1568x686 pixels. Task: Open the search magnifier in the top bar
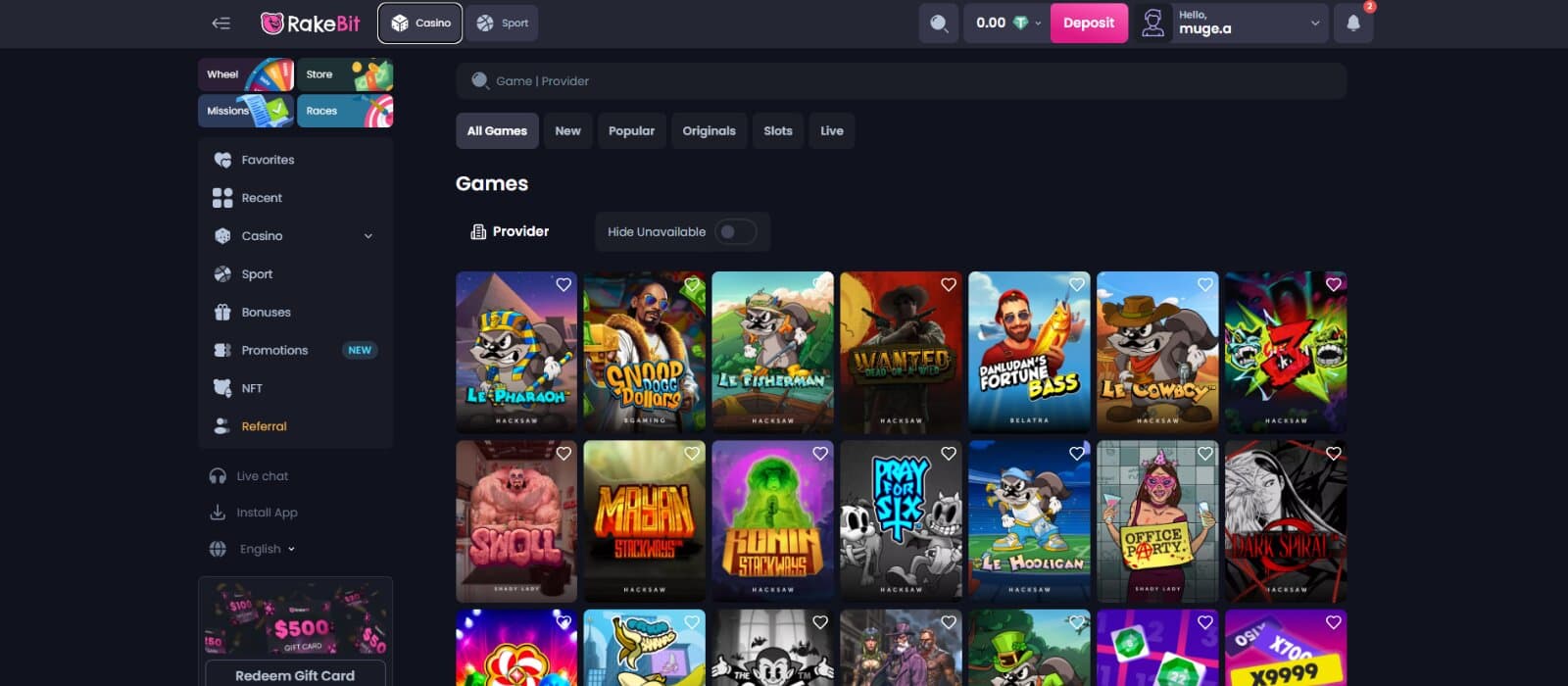(x=939, y=24)
